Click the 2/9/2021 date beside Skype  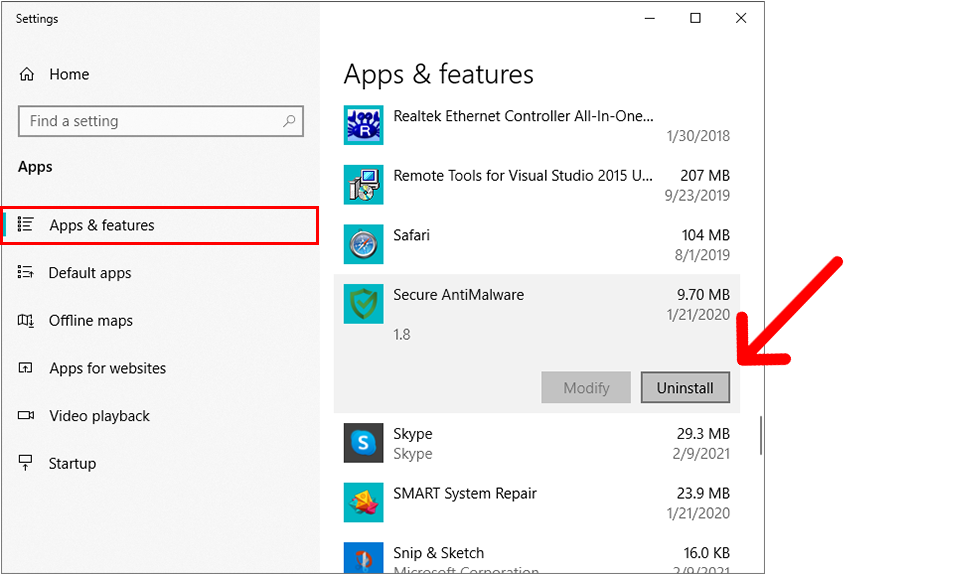pos(701,453)
